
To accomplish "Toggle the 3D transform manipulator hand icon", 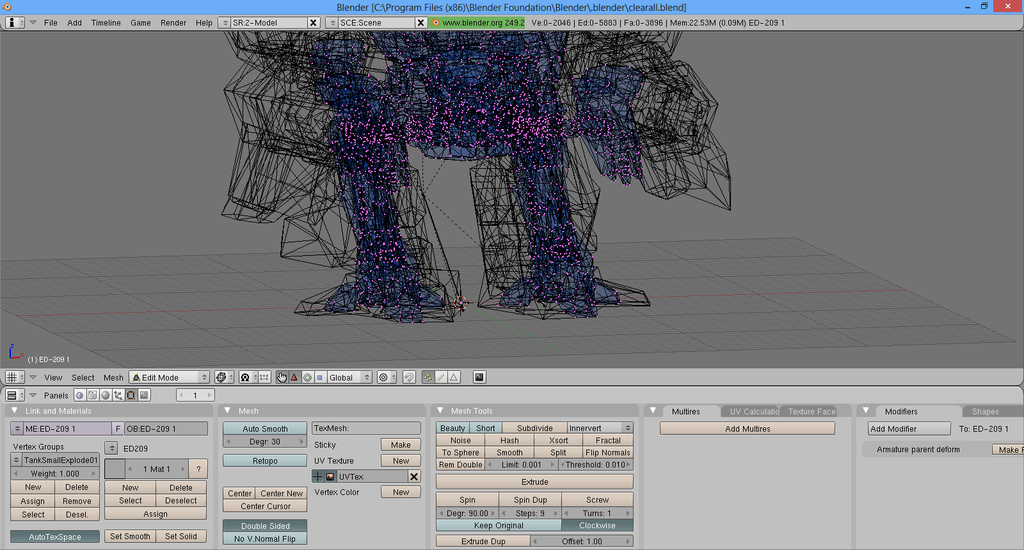I will click(x=281, y=378).
